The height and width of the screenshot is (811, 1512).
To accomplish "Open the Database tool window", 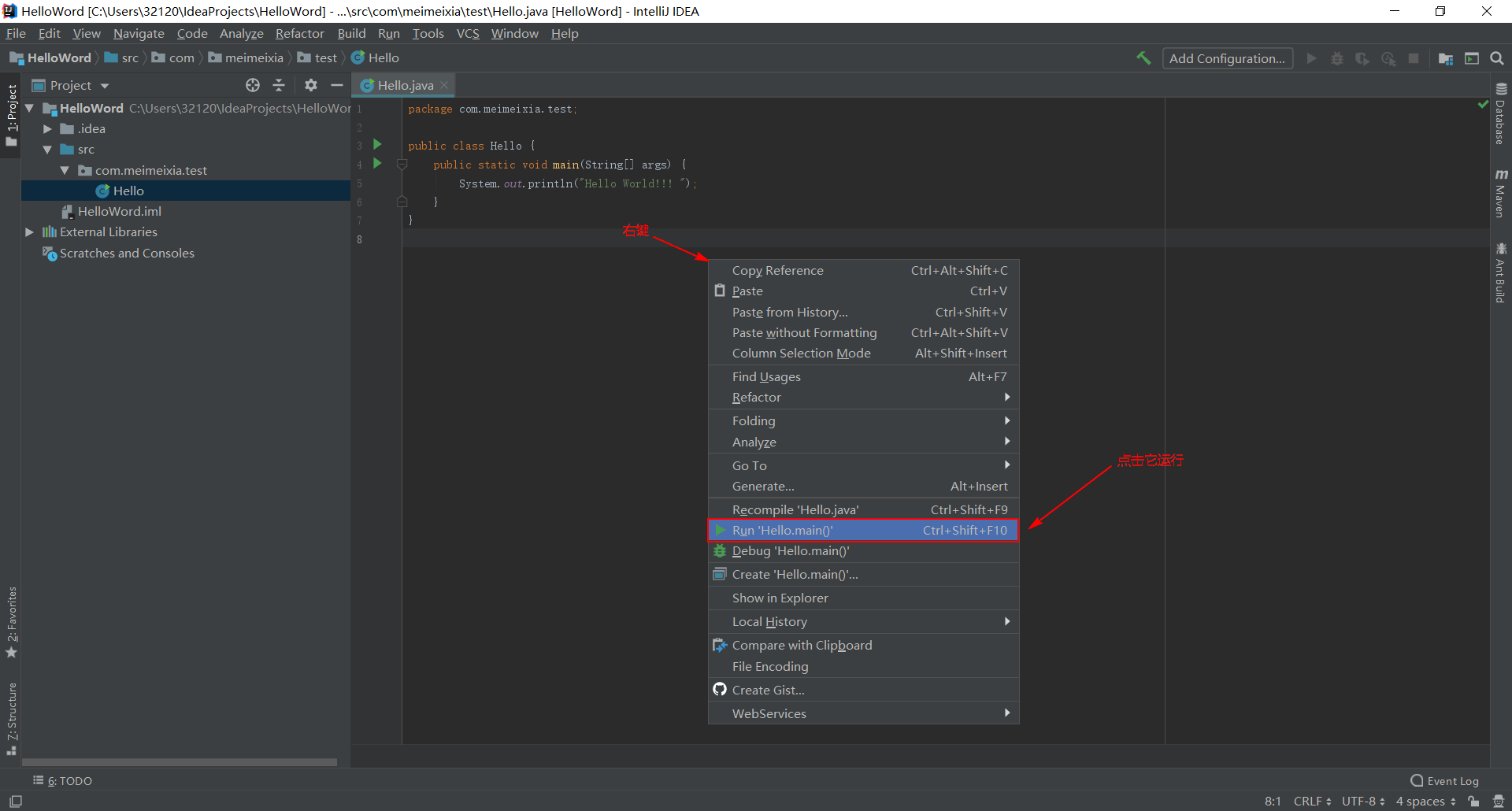I will click(1501, 114).
